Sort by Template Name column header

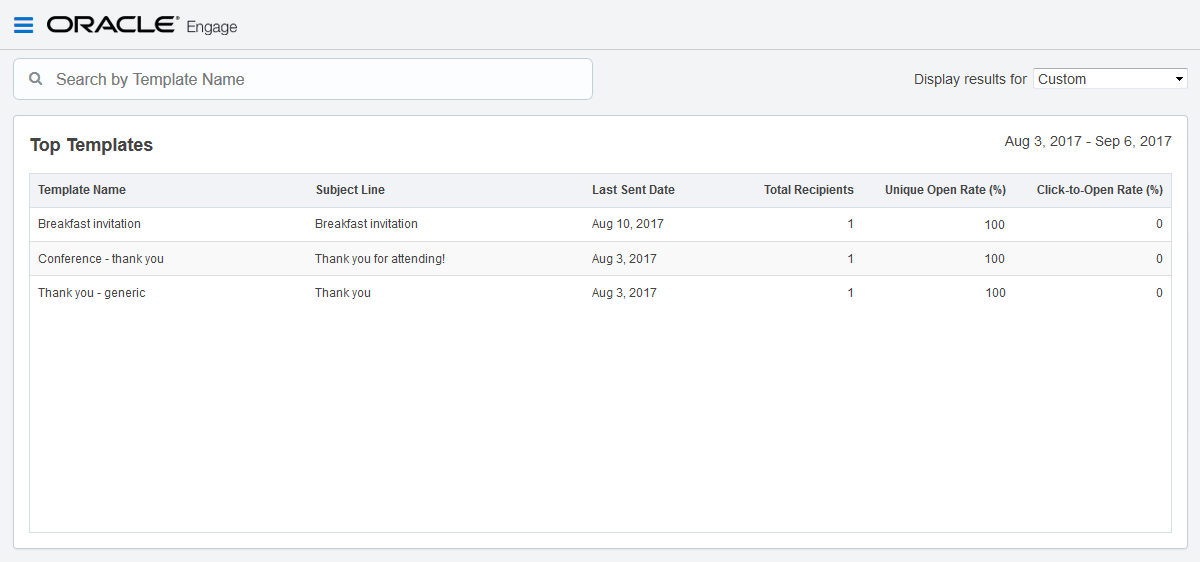click(82, 190)
